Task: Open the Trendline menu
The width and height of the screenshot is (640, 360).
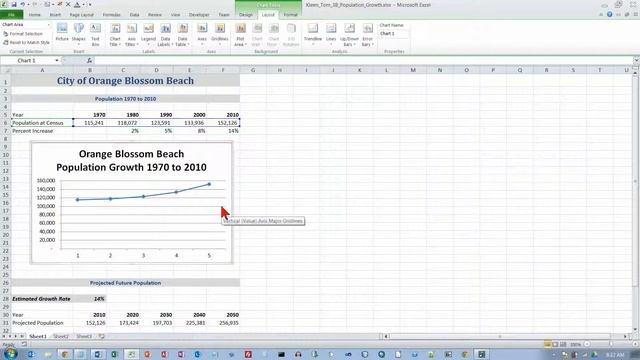Action: [x=313, y=34]
